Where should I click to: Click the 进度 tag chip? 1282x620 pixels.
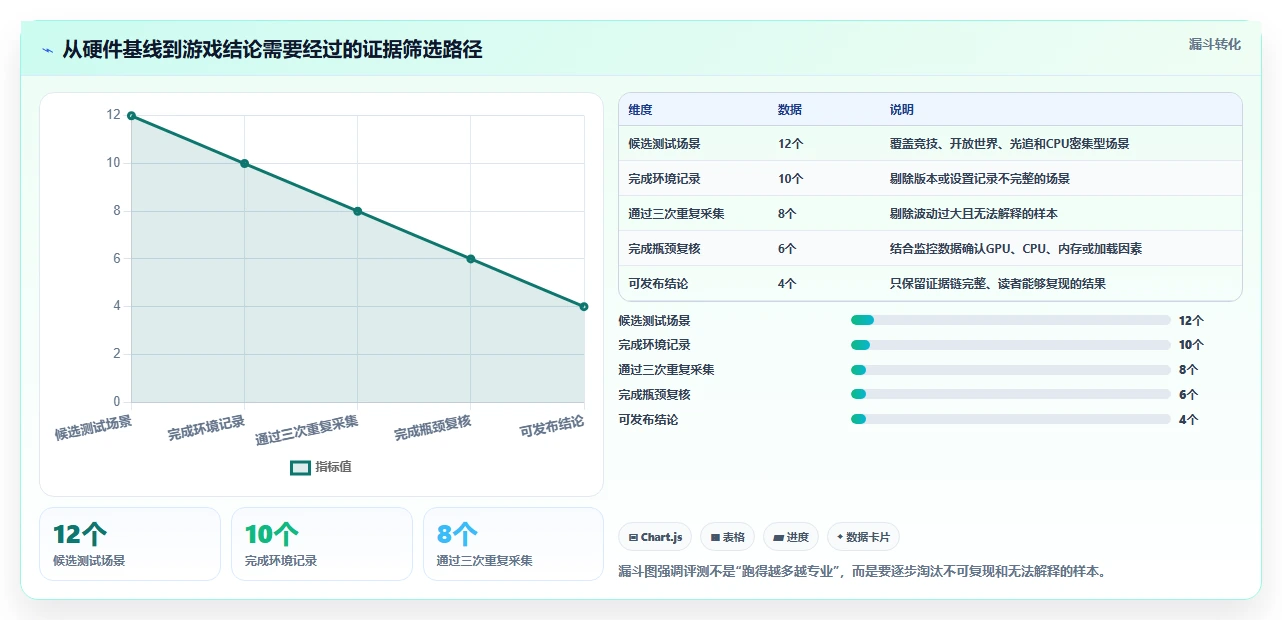point(791,537)
